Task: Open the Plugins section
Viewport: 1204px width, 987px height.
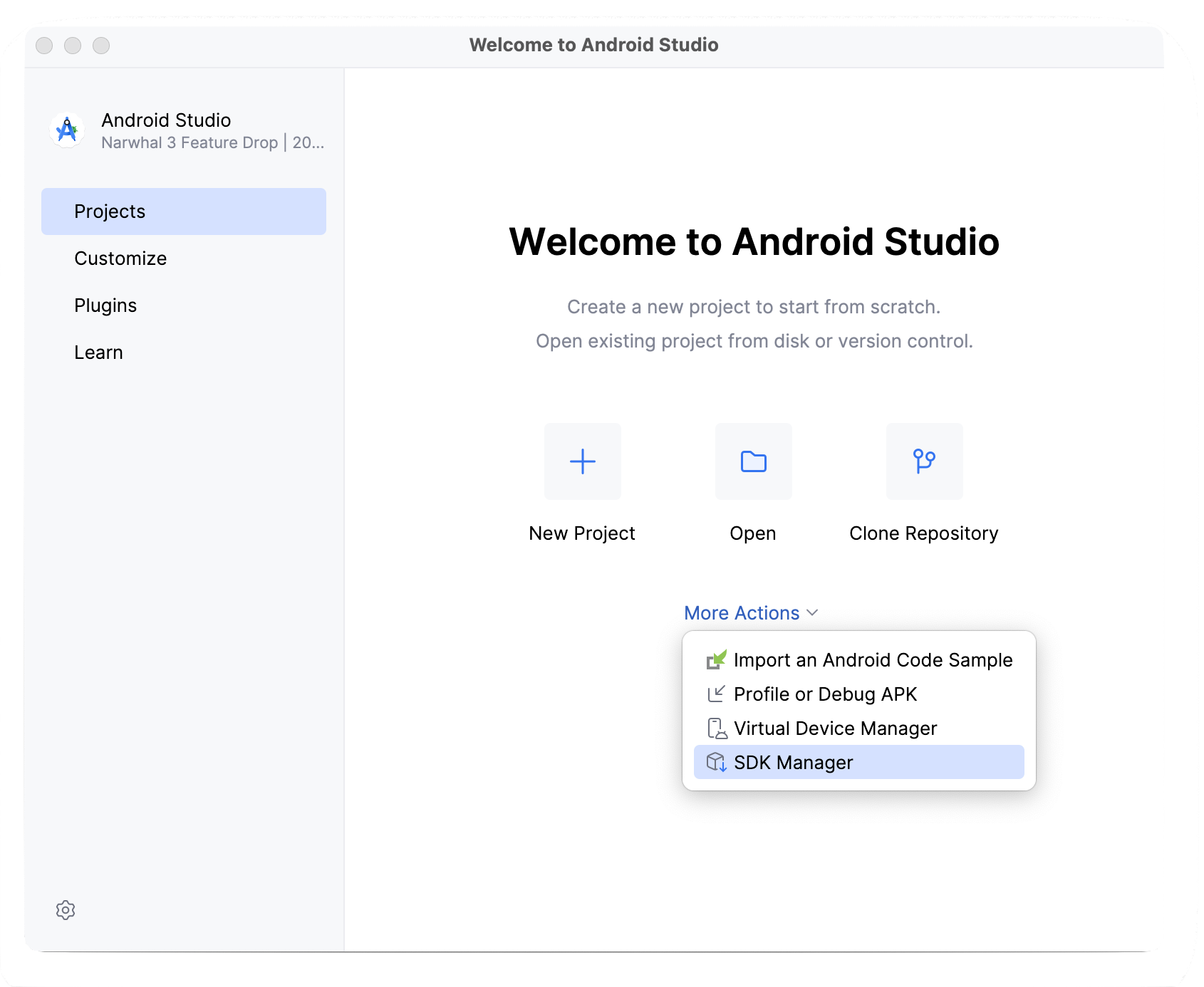Action: 105,305
